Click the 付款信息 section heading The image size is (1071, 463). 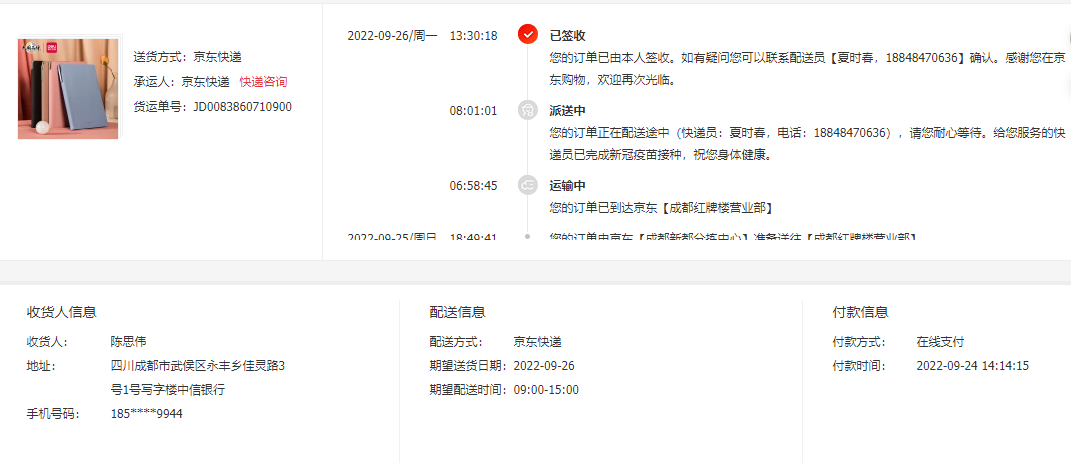pos(860,312)
